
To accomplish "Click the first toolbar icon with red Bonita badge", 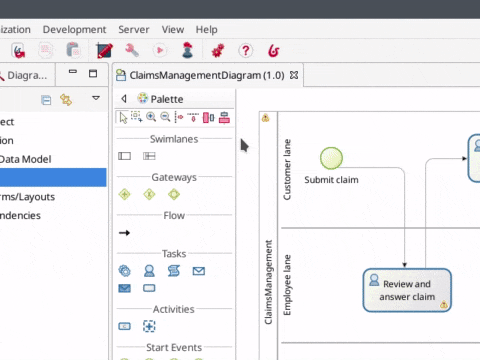I will point(18,50).
